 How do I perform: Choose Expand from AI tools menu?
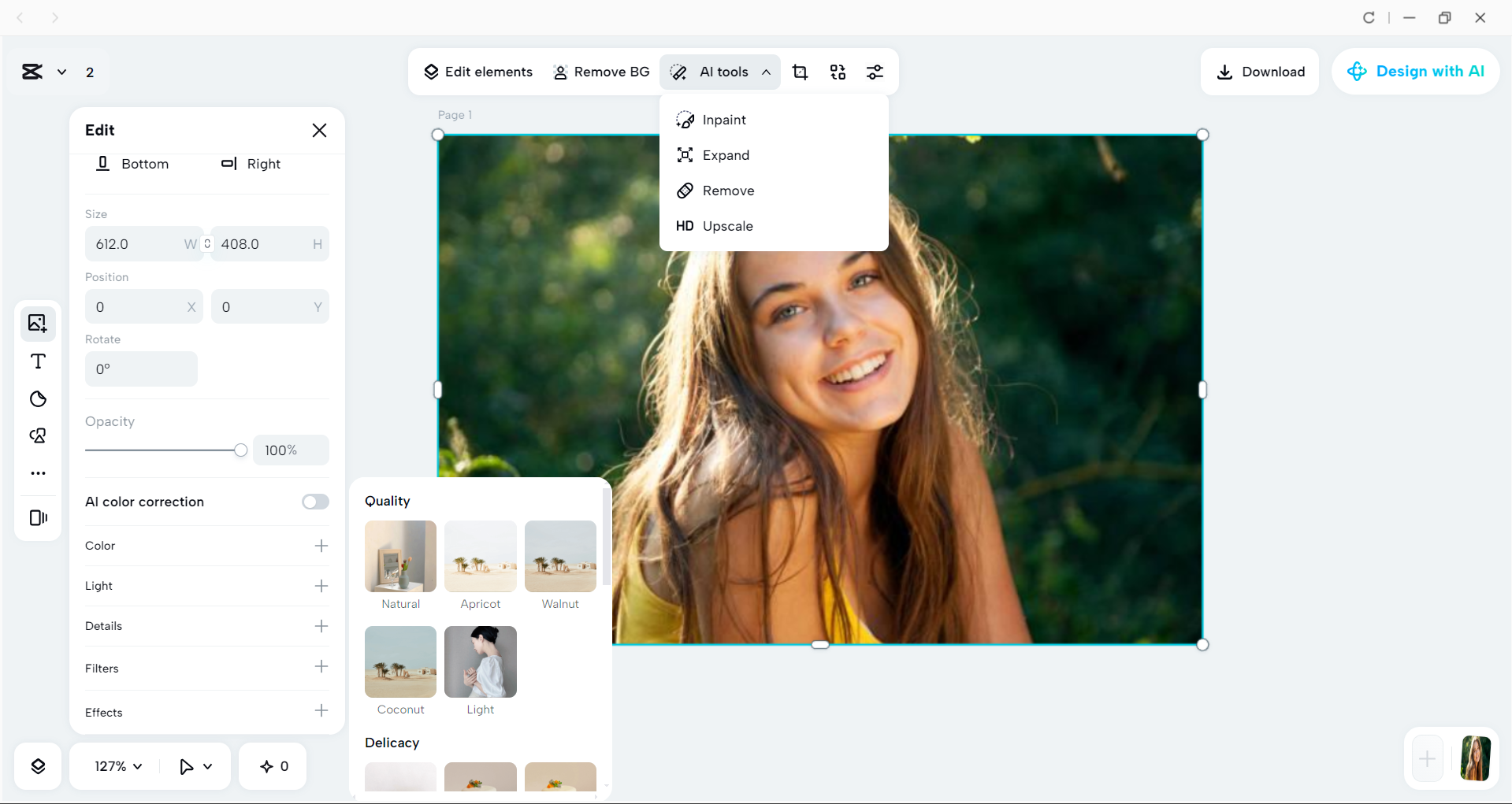[x=774, y=155]
